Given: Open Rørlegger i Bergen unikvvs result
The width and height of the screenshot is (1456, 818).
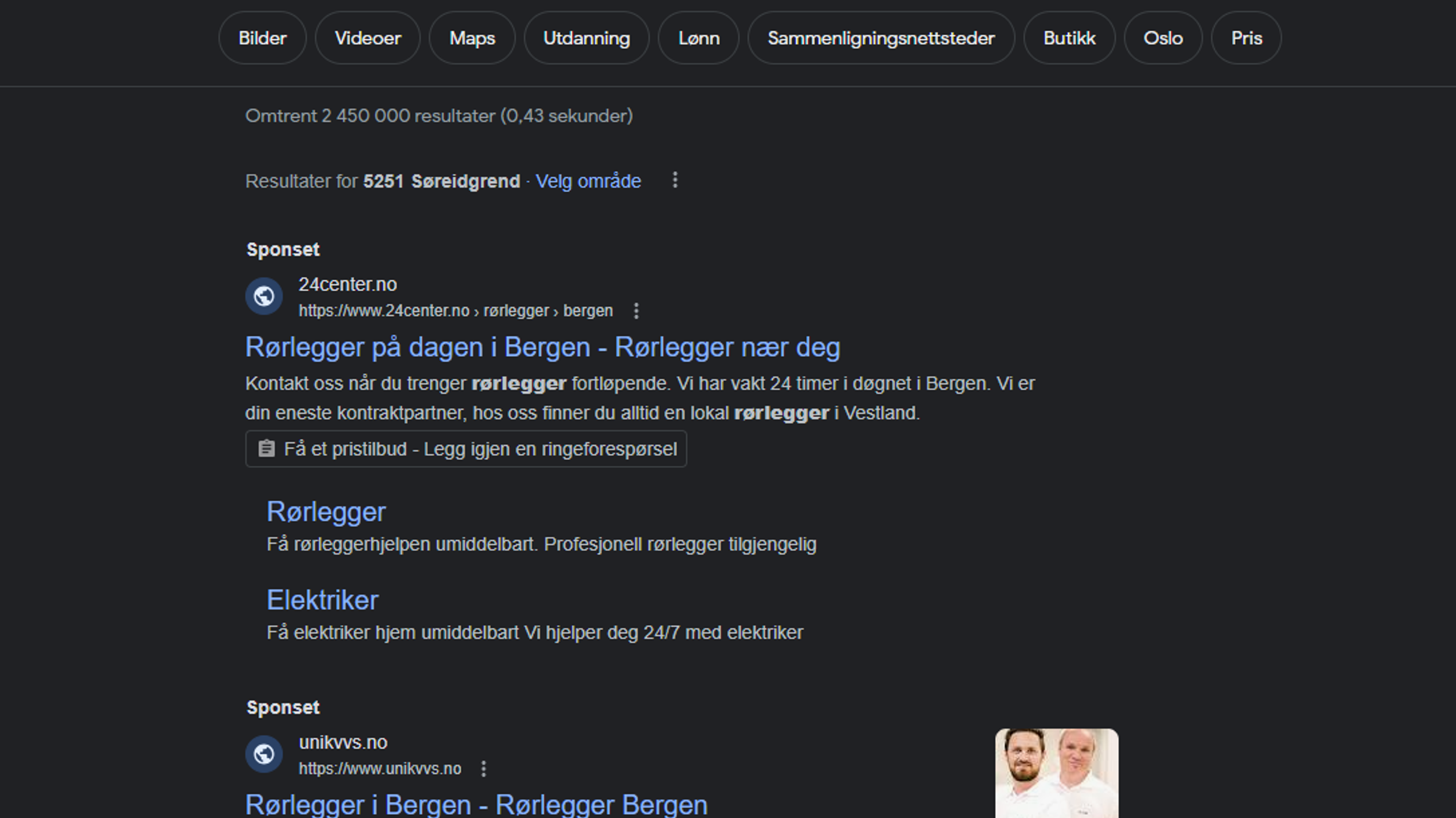Looking at the screenshot, I should click(476, 804).
